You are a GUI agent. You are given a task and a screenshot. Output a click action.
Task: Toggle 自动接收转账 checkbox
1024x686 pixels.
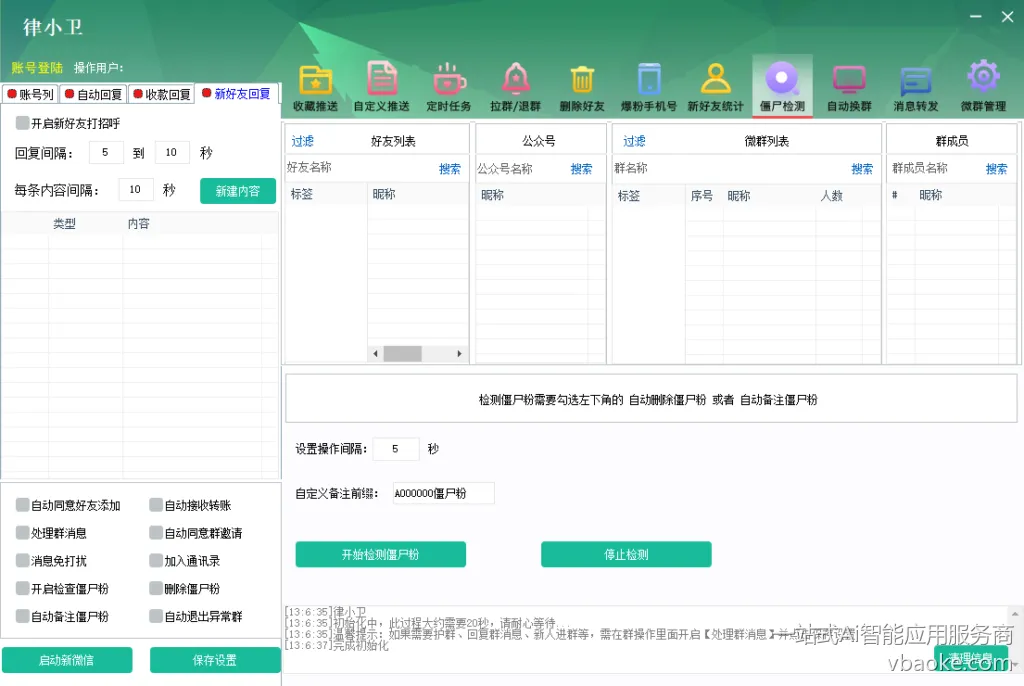(x=155, y=505)
